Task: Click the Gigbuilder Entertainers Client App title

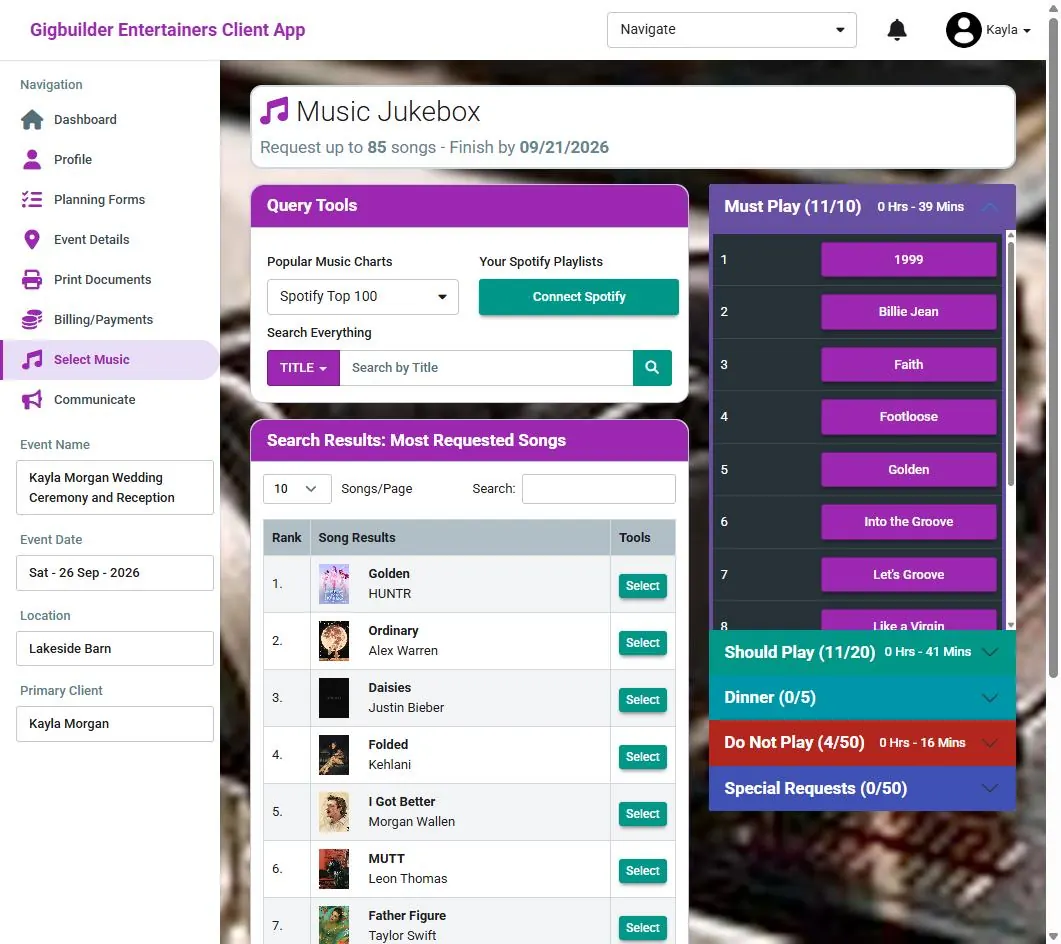Action: [167, 30]
